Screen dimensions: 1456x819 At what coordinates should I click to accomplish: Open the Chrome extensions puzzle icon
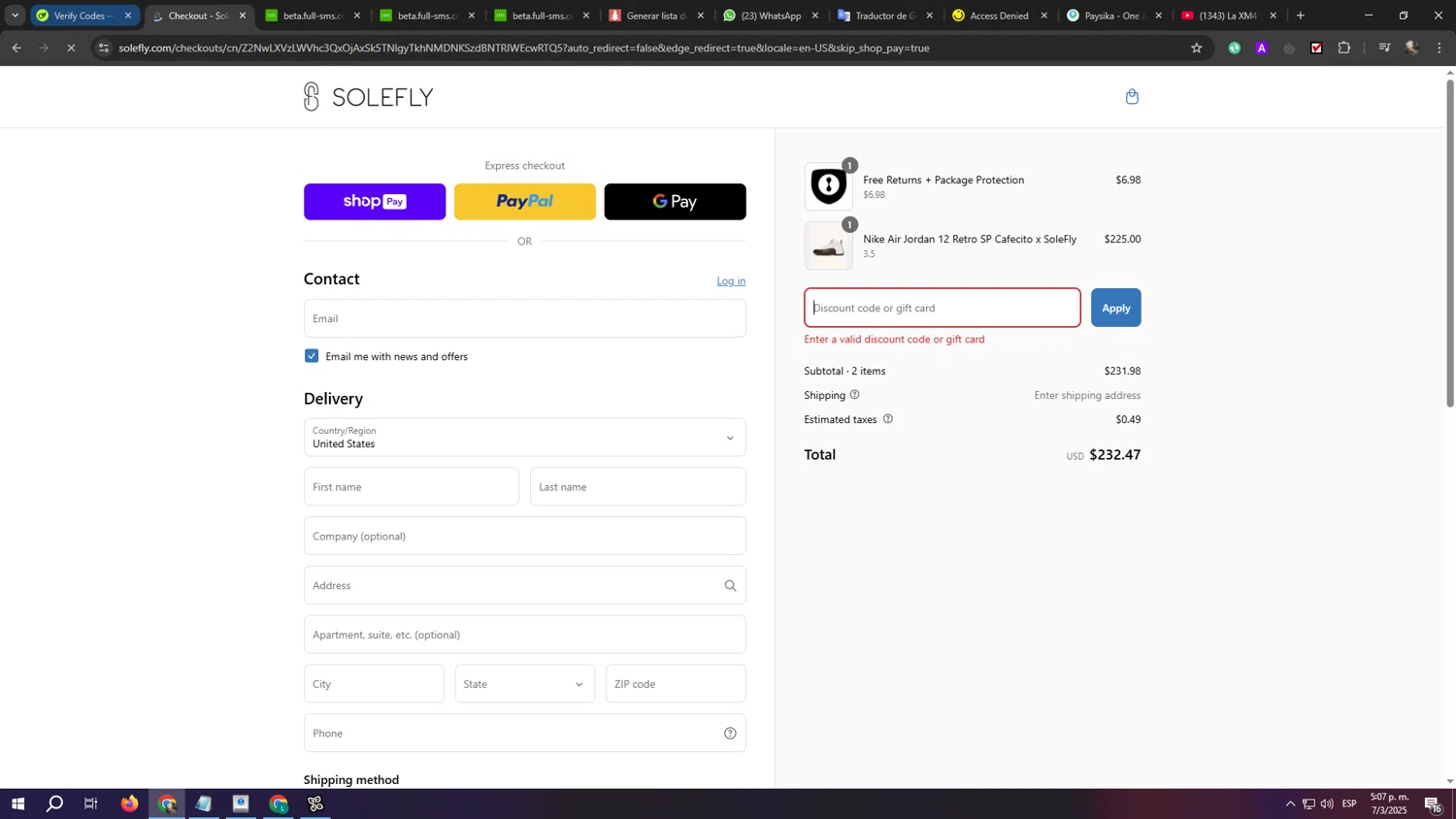click(1344, 48)
